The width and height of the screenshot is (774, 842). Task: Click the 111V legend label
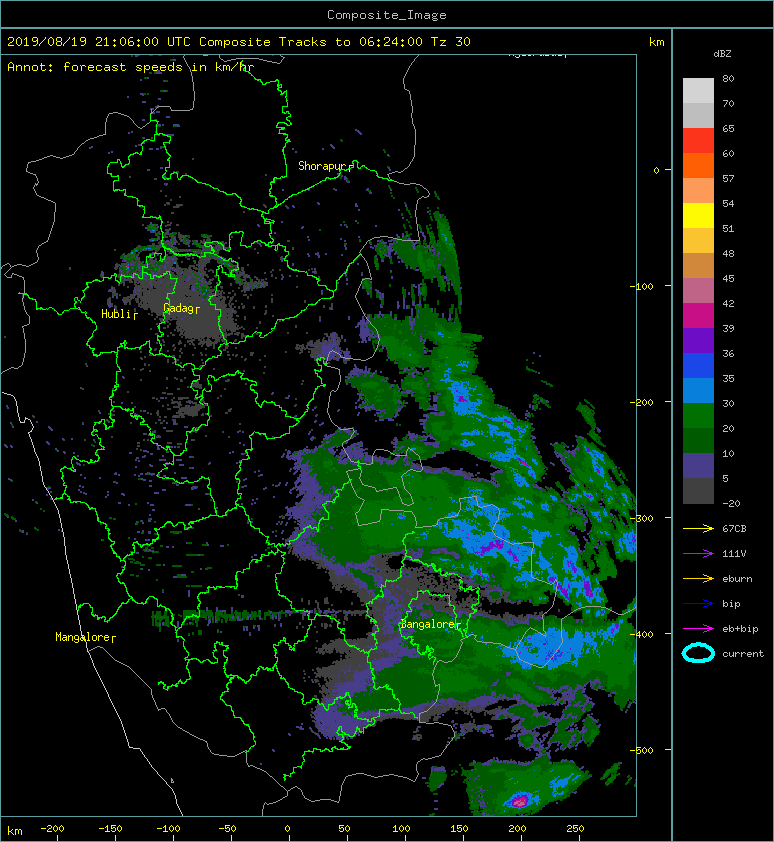click(734, 554)
